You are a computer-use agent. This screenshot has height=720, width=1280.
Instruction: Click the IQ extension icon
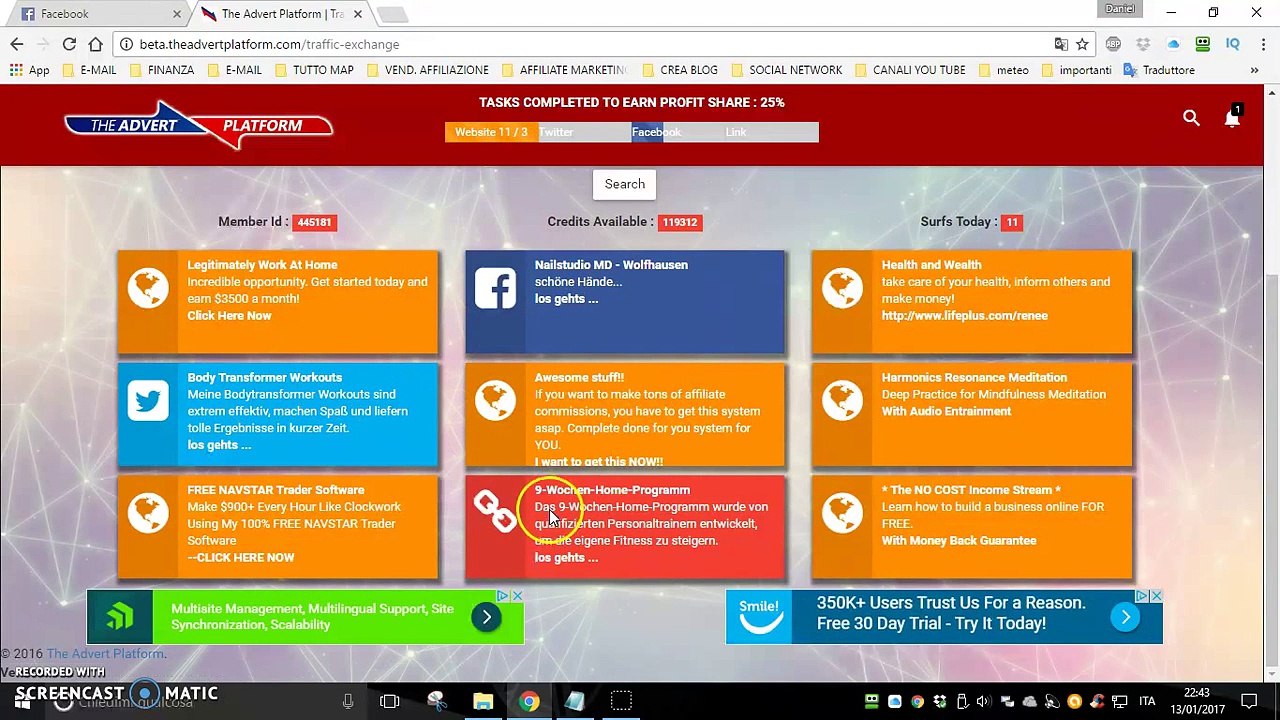click(1233, 44)
